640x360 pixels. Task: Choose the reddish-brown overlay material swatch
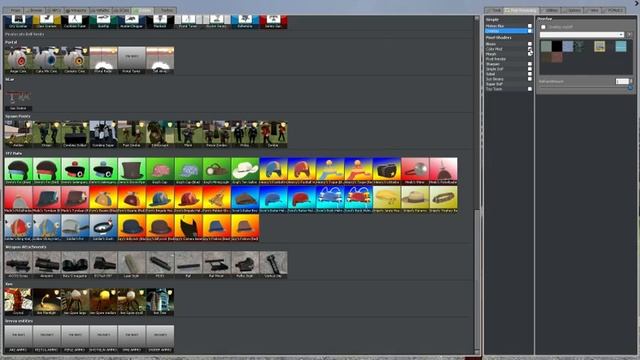[x=557, y=57]
